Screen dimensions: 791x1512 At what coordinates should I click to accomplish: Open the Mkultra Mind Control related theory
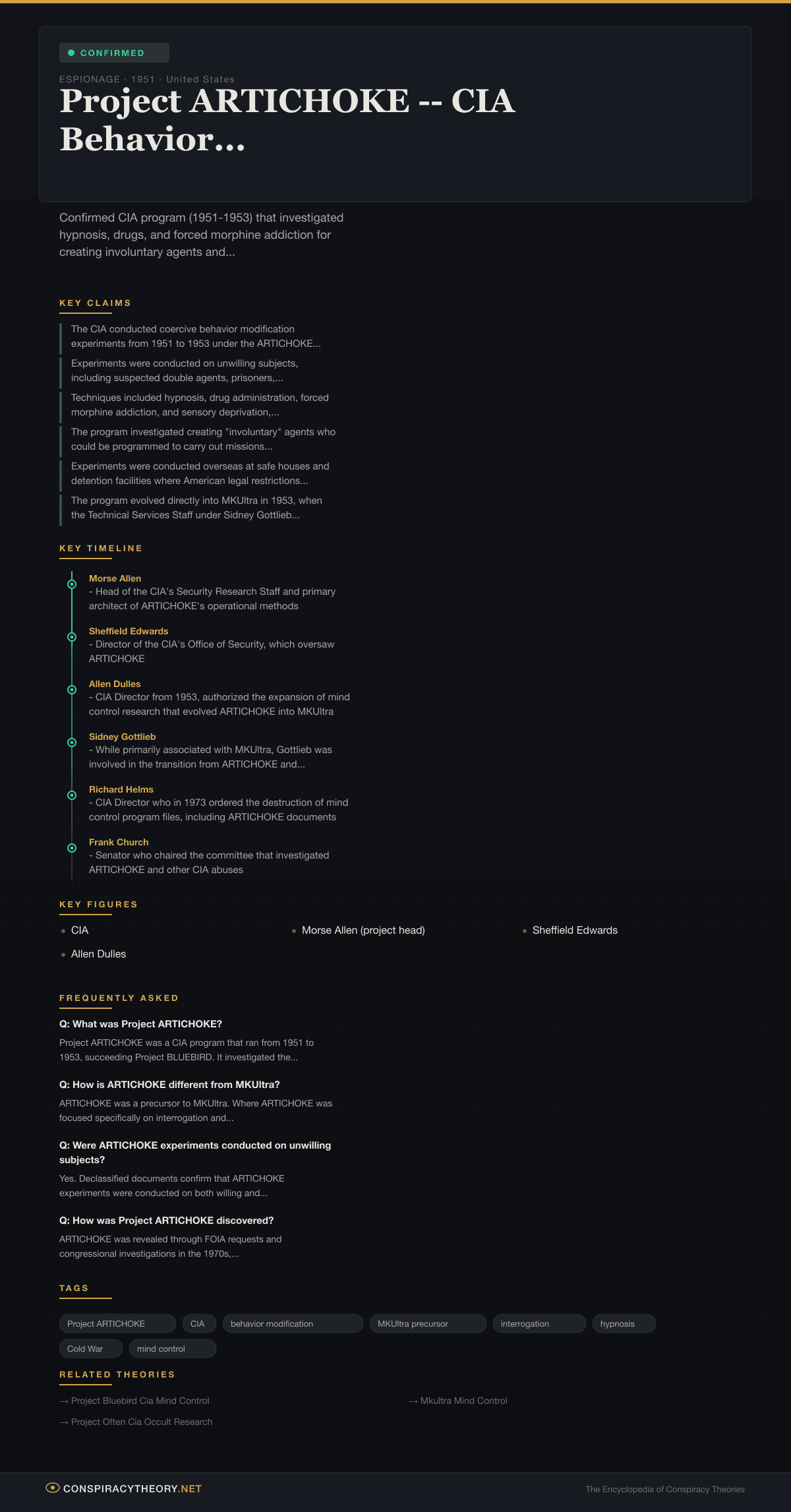point(463,1401)
